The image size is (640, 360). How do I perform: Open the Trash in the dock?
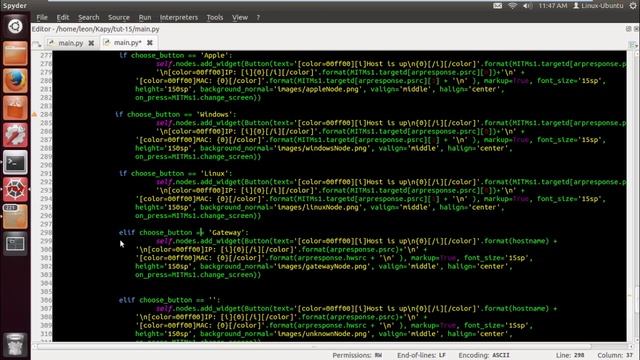15,344
